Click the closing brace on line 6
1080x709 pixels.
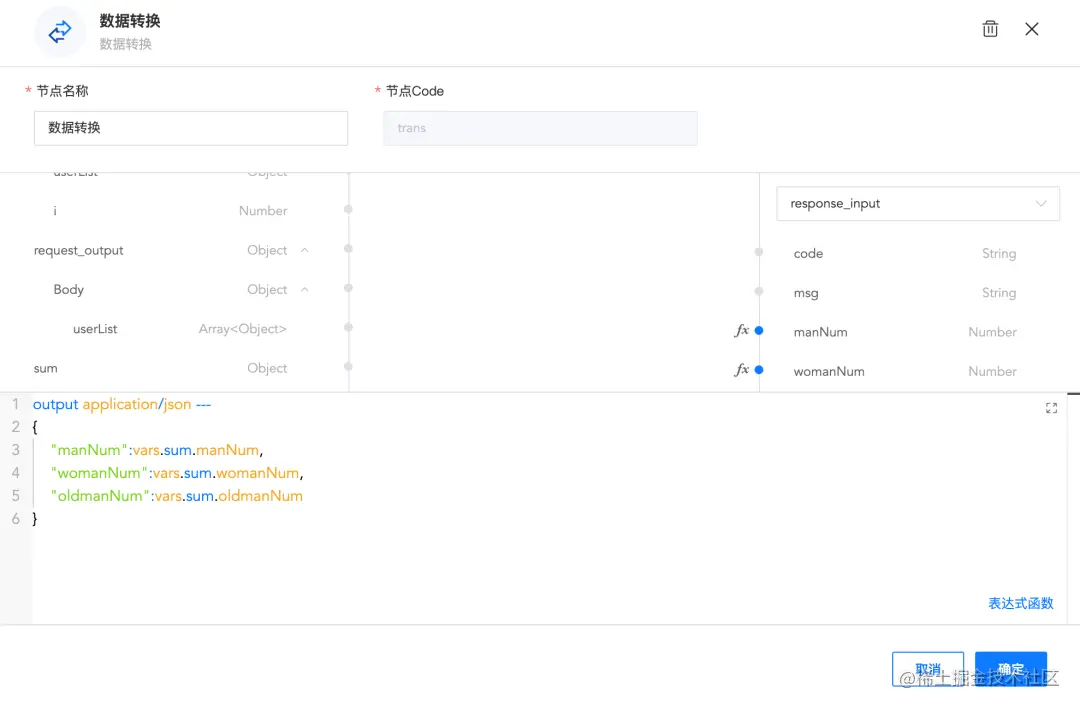[x=35, y=519]
